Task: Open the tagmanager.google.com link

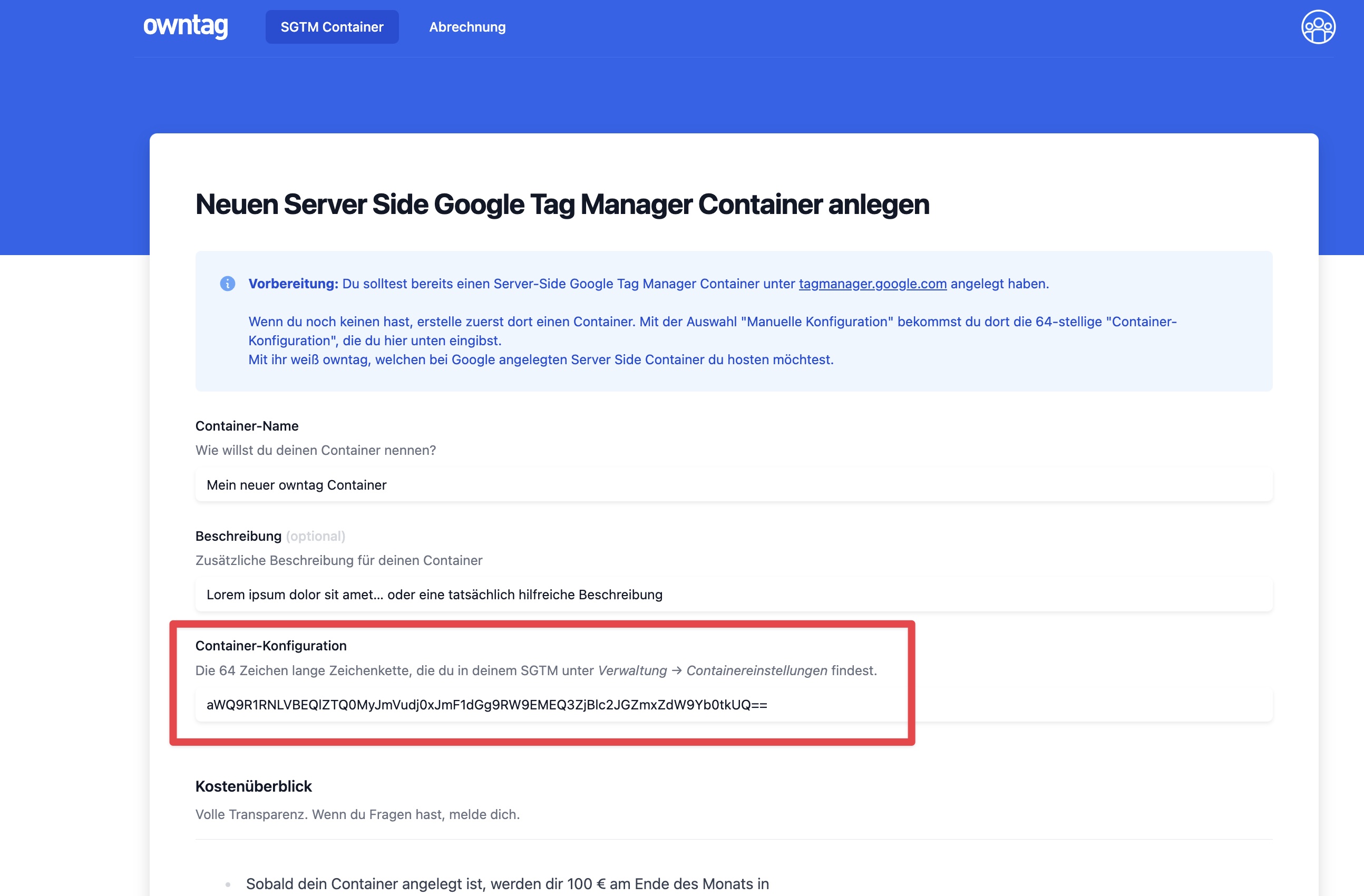Action: pyautogui.click(x=872, y=284)
